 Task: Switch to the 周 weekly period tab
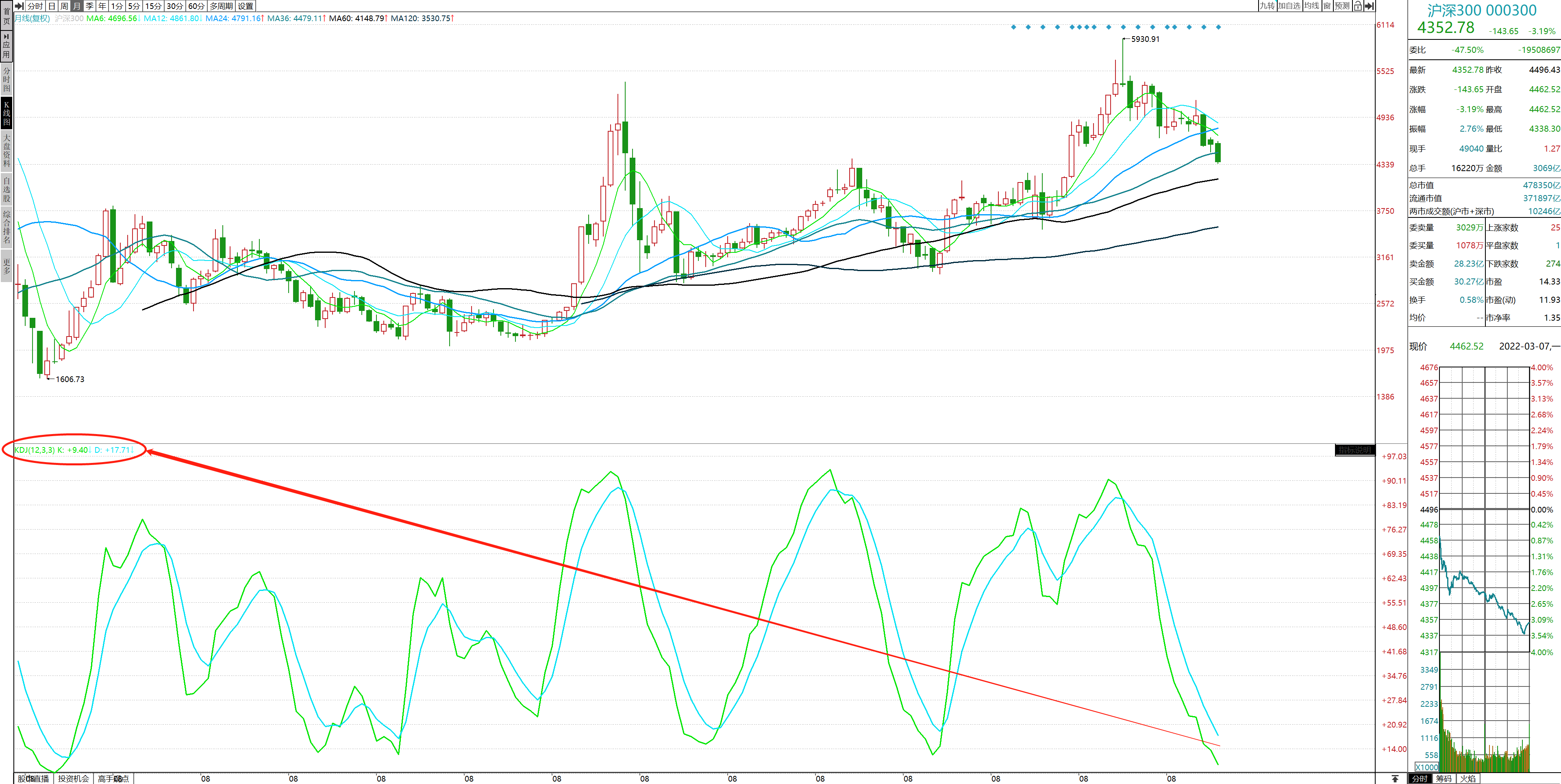click(x=64, y=6)
